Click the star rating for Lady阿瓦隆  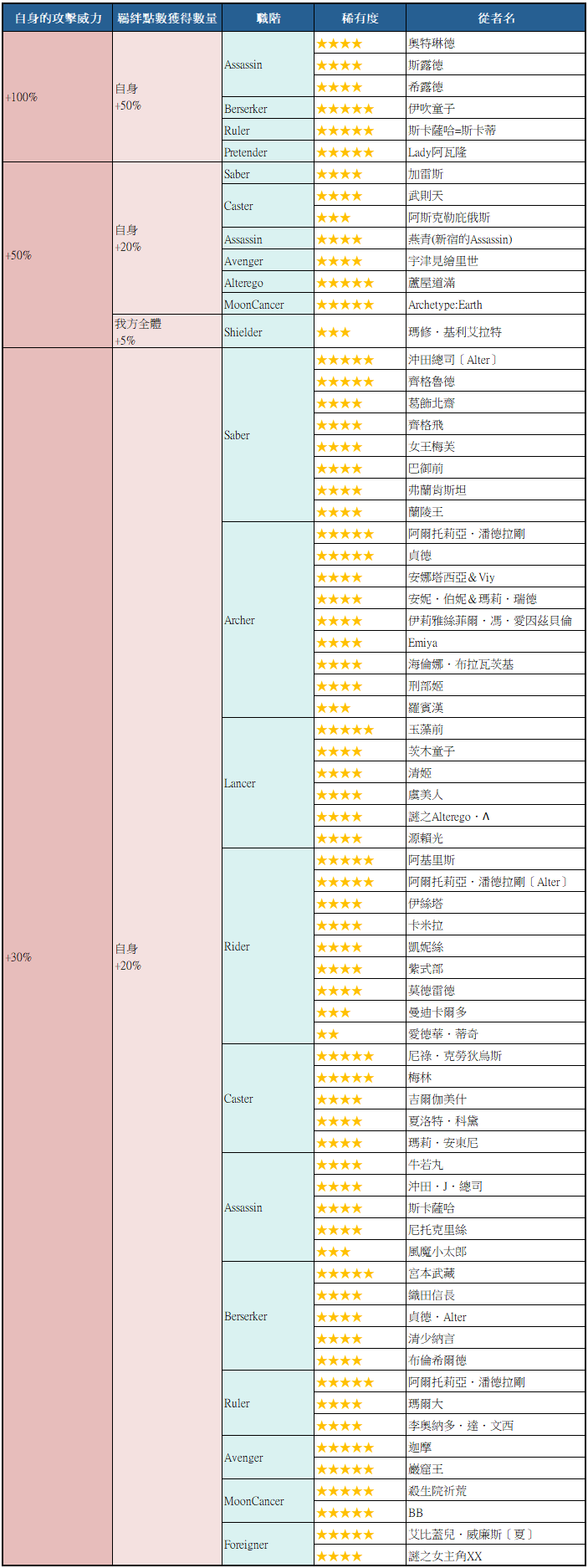345,152
